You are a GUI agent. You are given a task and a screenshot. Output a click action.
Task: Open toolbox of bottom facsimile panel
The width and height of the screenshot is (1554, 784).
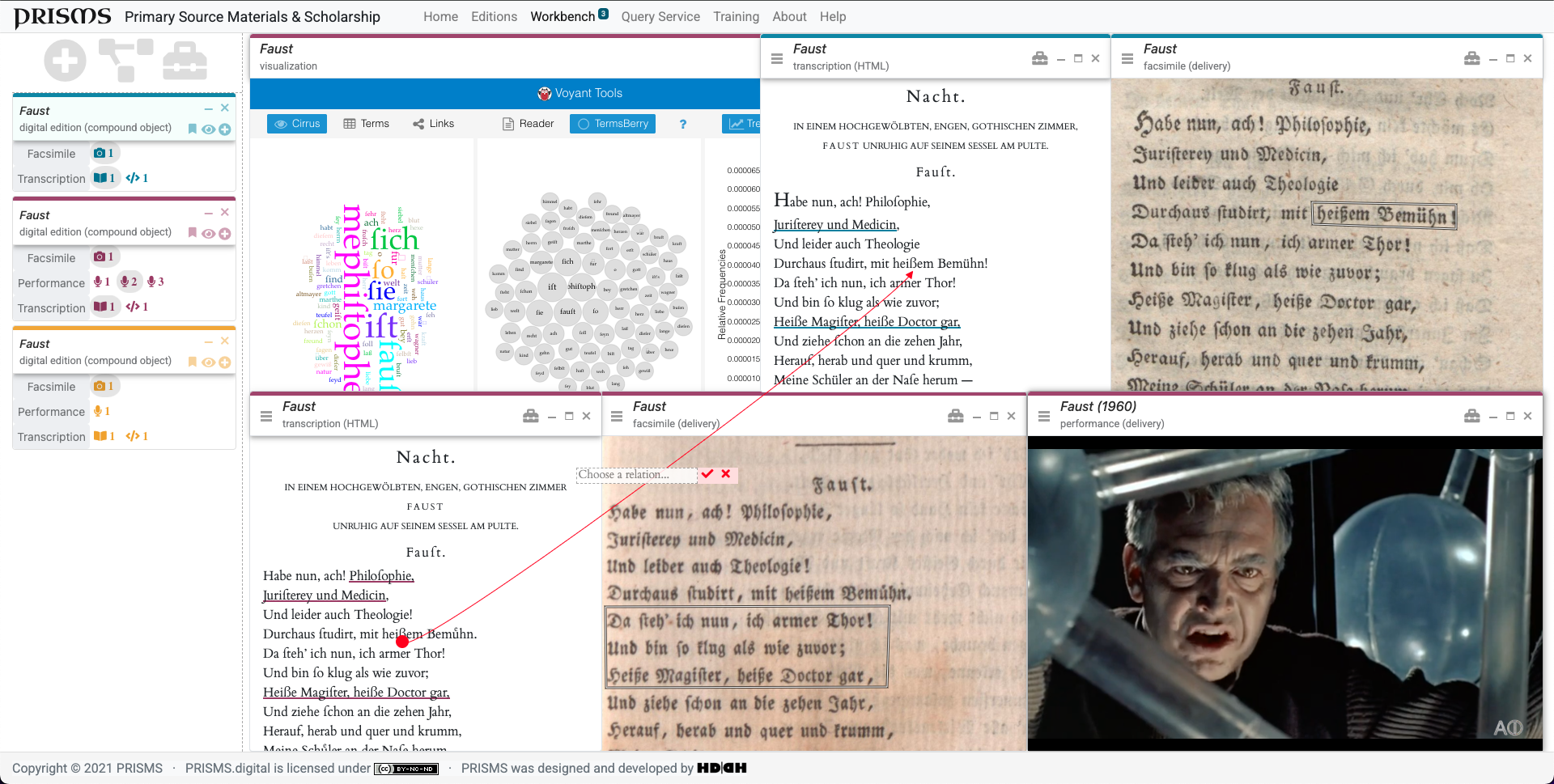click(956, 416)
